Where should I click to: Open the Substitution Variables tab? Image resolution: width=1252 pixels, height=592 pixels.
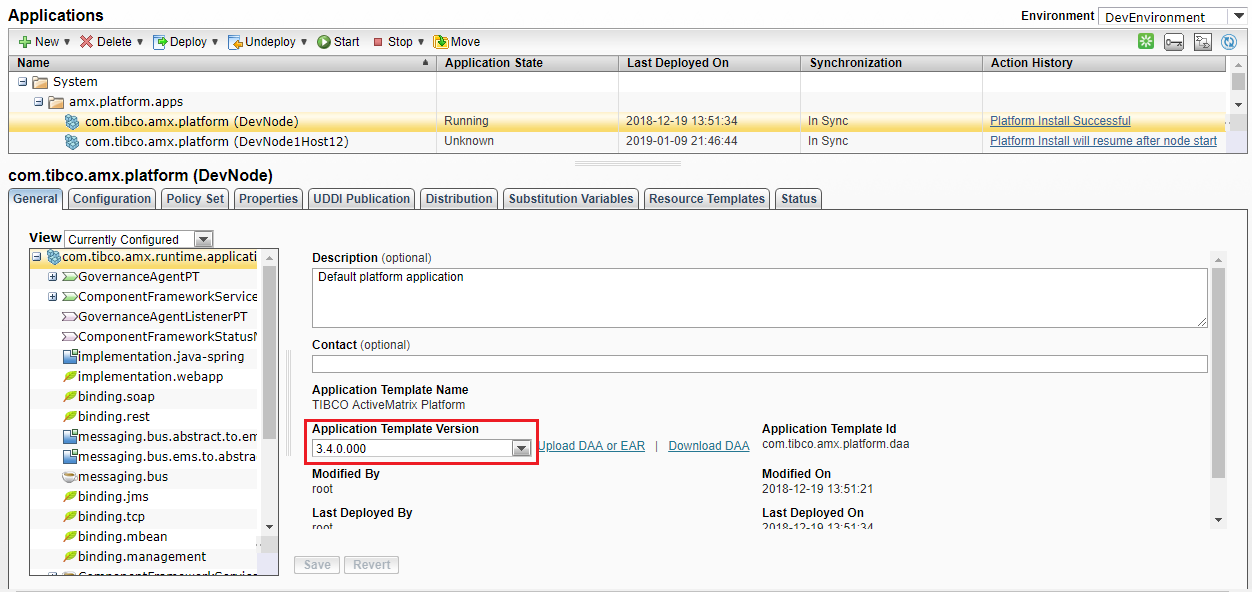571,199
